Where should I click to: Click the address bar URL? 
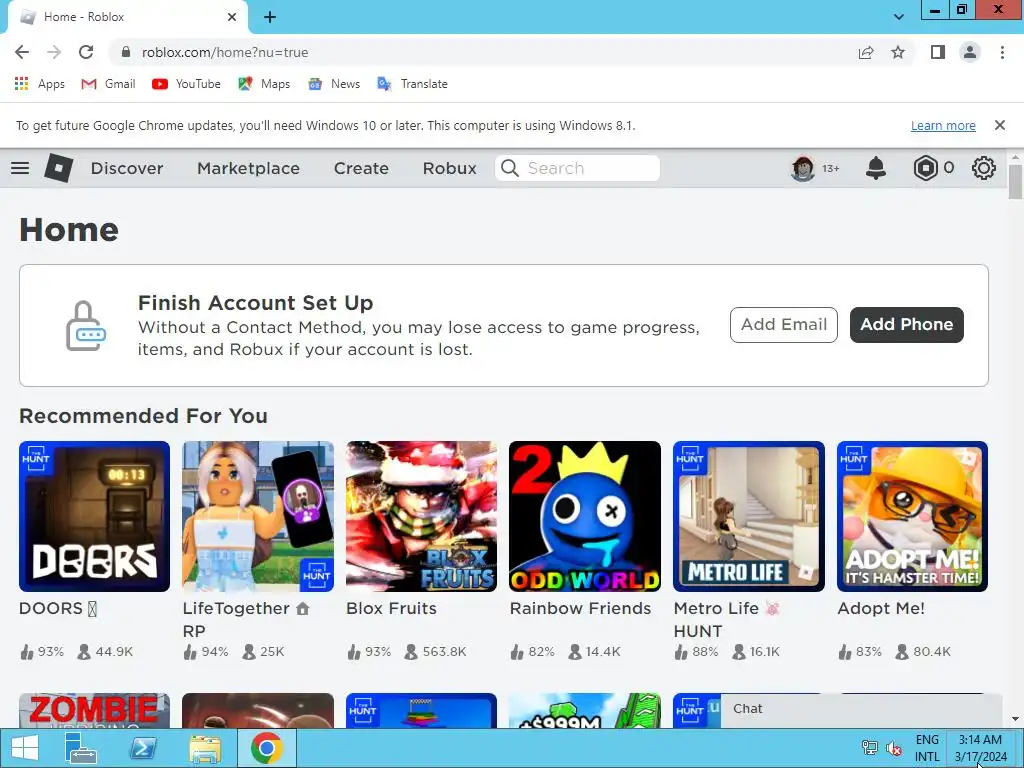[225, 52]
